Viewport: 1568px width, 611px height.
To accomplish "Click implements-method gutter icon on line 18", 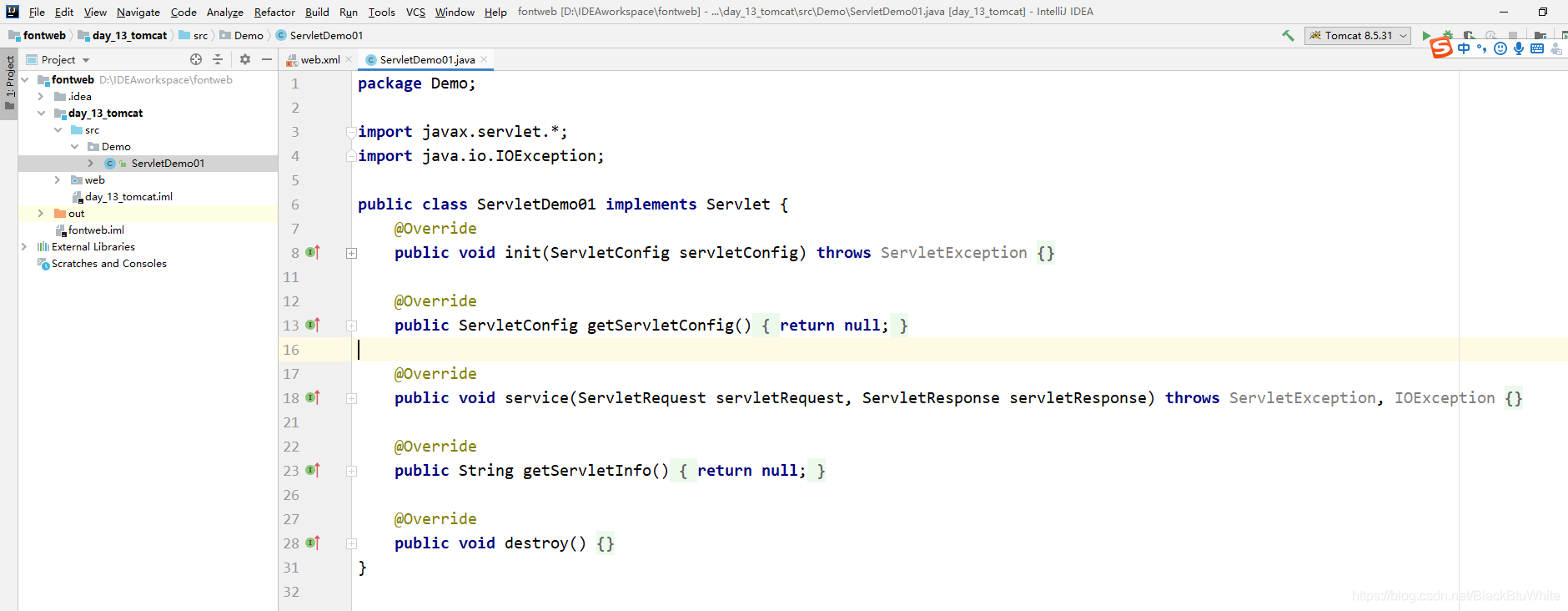I will tap(313, 397).
